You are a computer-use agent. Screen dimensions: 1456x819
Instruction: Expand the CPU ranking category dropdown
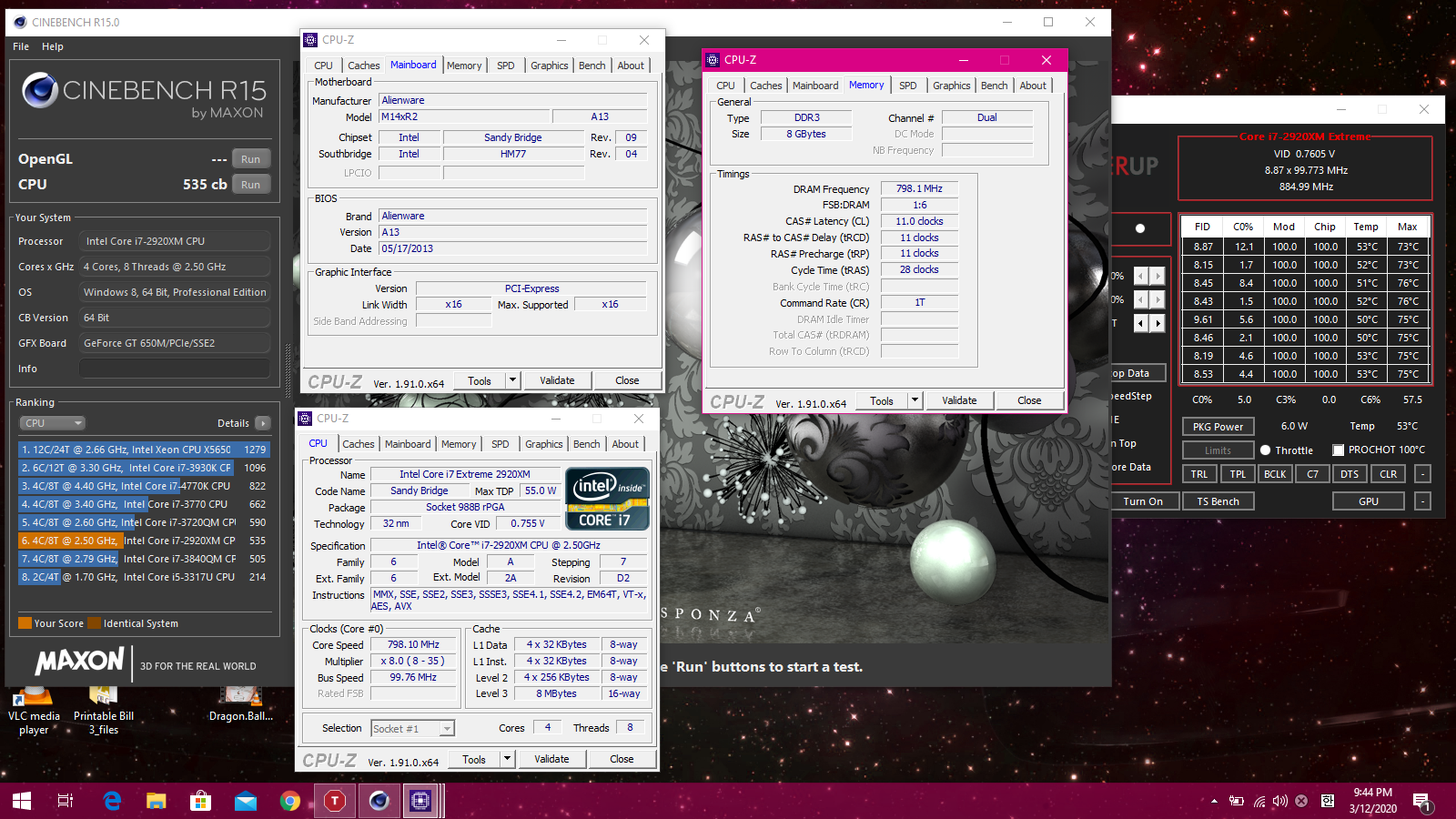(x=53, y=423)
